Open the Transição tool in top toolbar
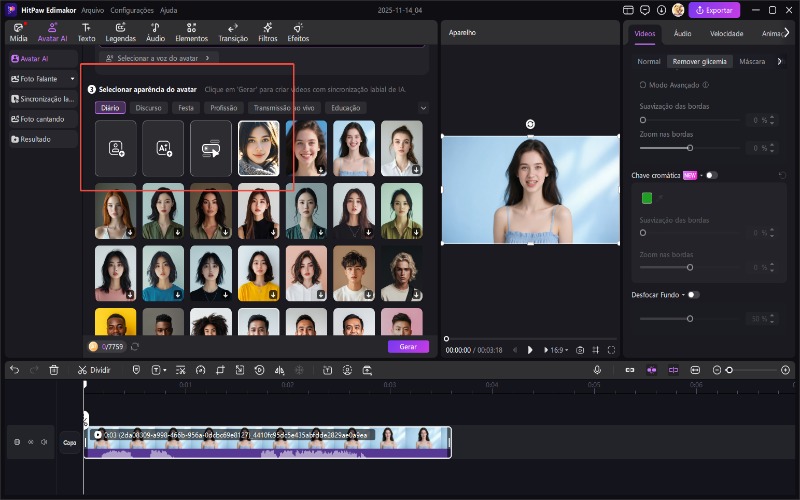The height and width of the screenshot is (500, 800). 233,32
